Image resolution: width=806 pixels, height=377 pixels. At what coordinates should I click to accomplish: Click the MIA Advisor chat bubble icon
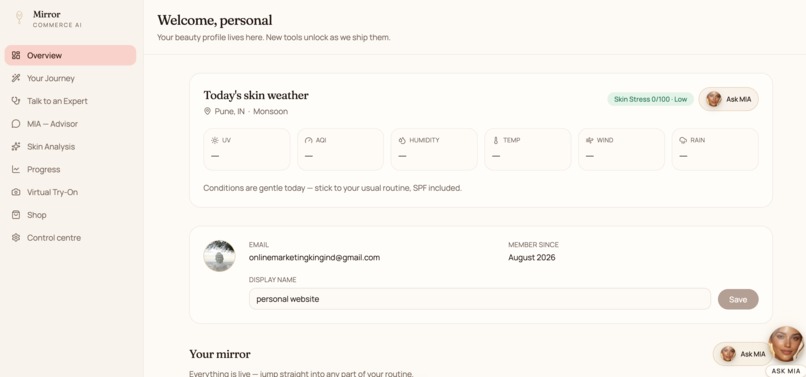(16, 123)
